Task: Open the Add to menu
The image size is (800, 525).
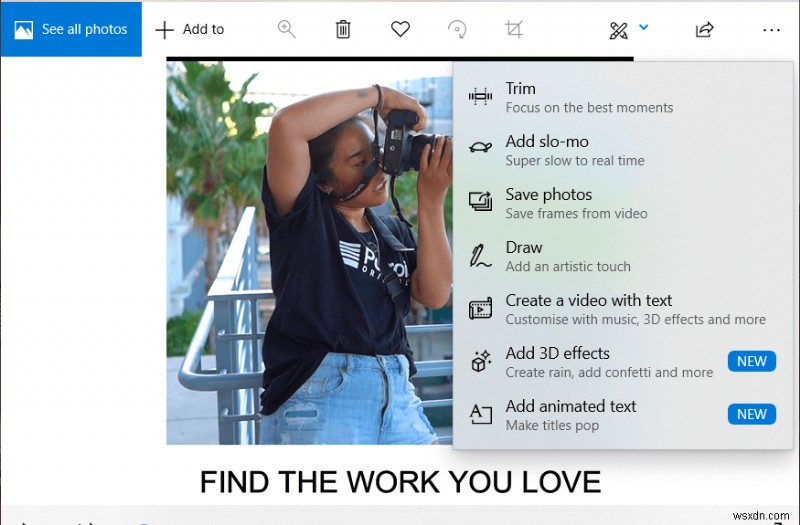Action: [190, 30]
